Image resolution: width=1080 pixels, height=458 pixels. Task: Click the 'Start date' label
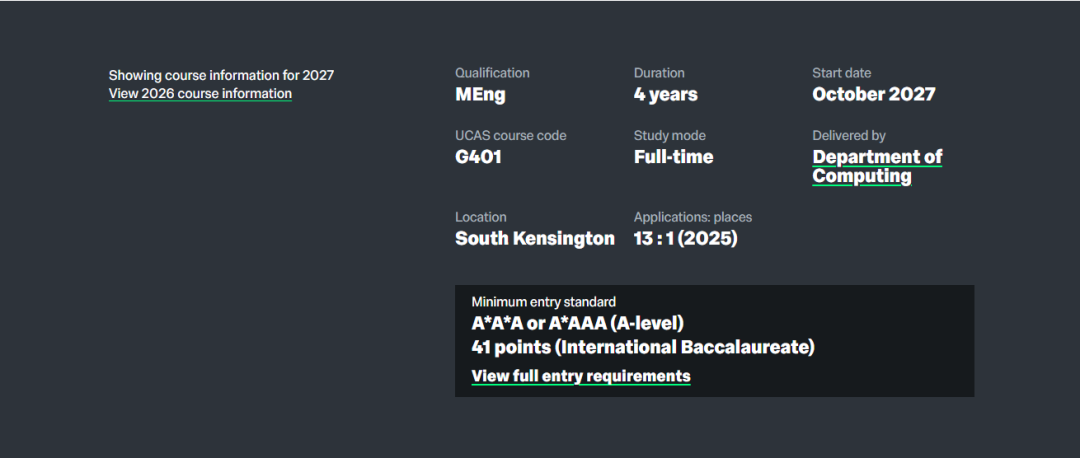(841, 73)
